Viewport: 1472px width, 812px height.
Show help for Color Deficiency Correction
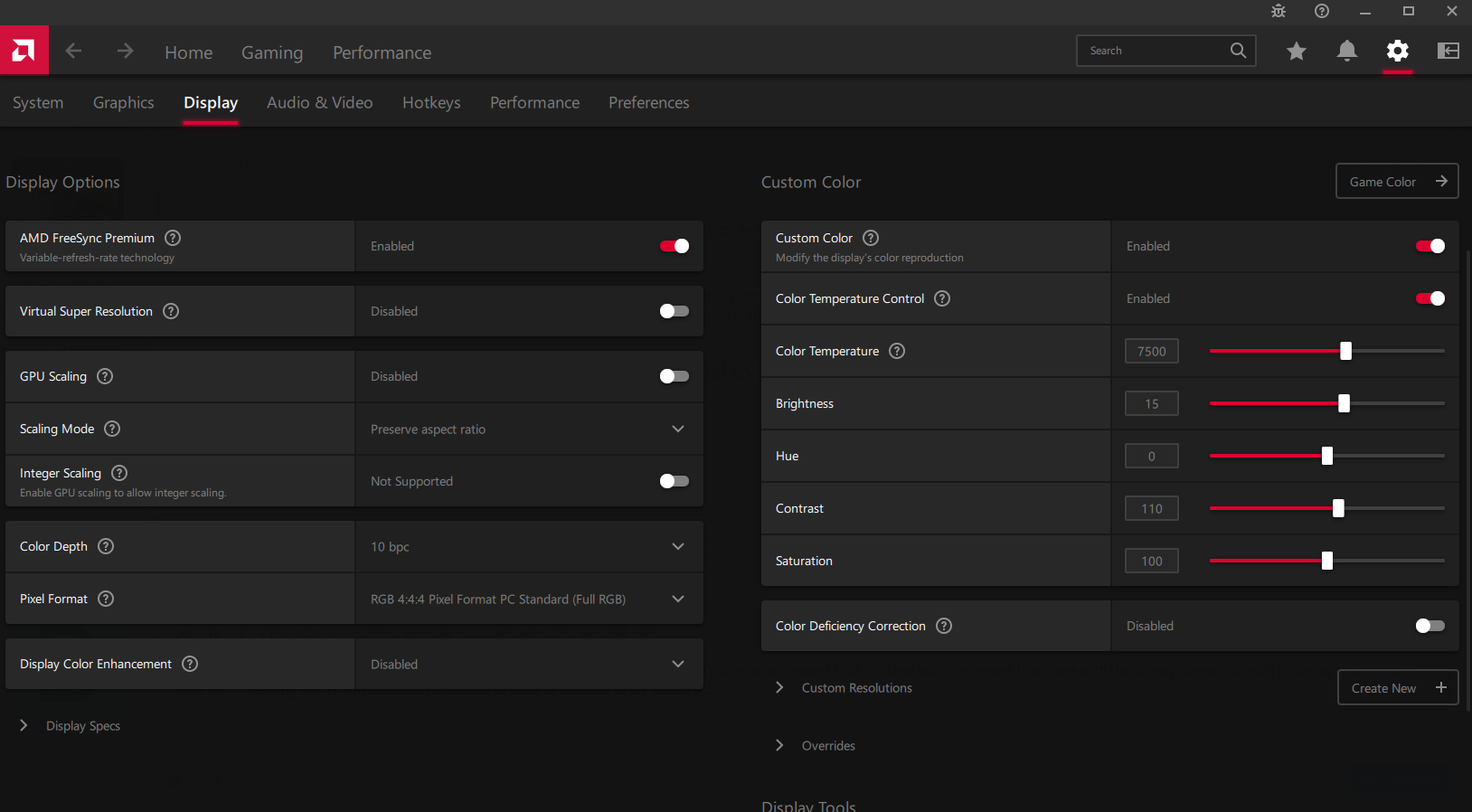tap(944, 626)
